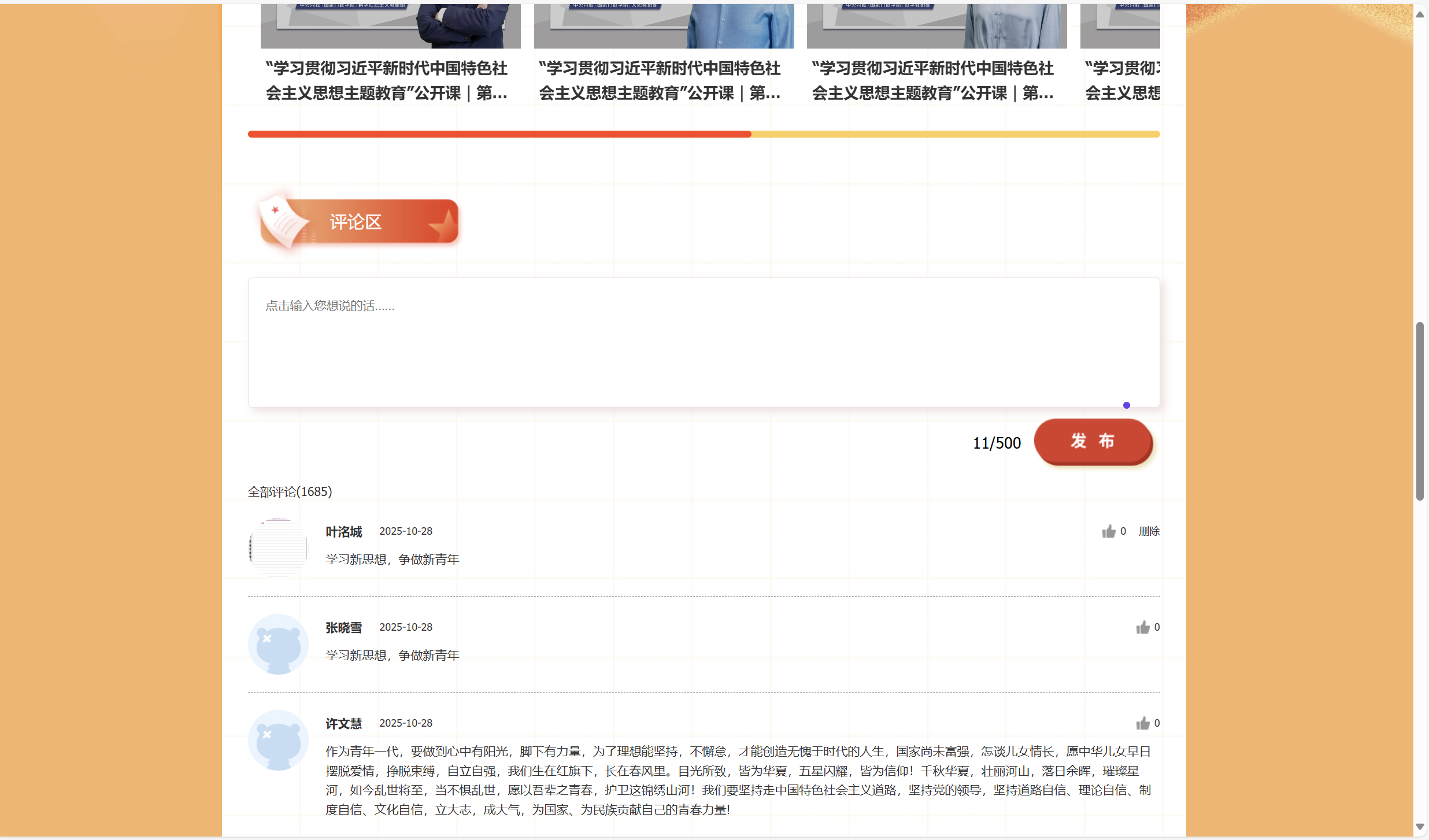This screenshot has width=1429, height=840.
Task: Open the partially visible fourth video card
Action: (x=1120, y=53)
